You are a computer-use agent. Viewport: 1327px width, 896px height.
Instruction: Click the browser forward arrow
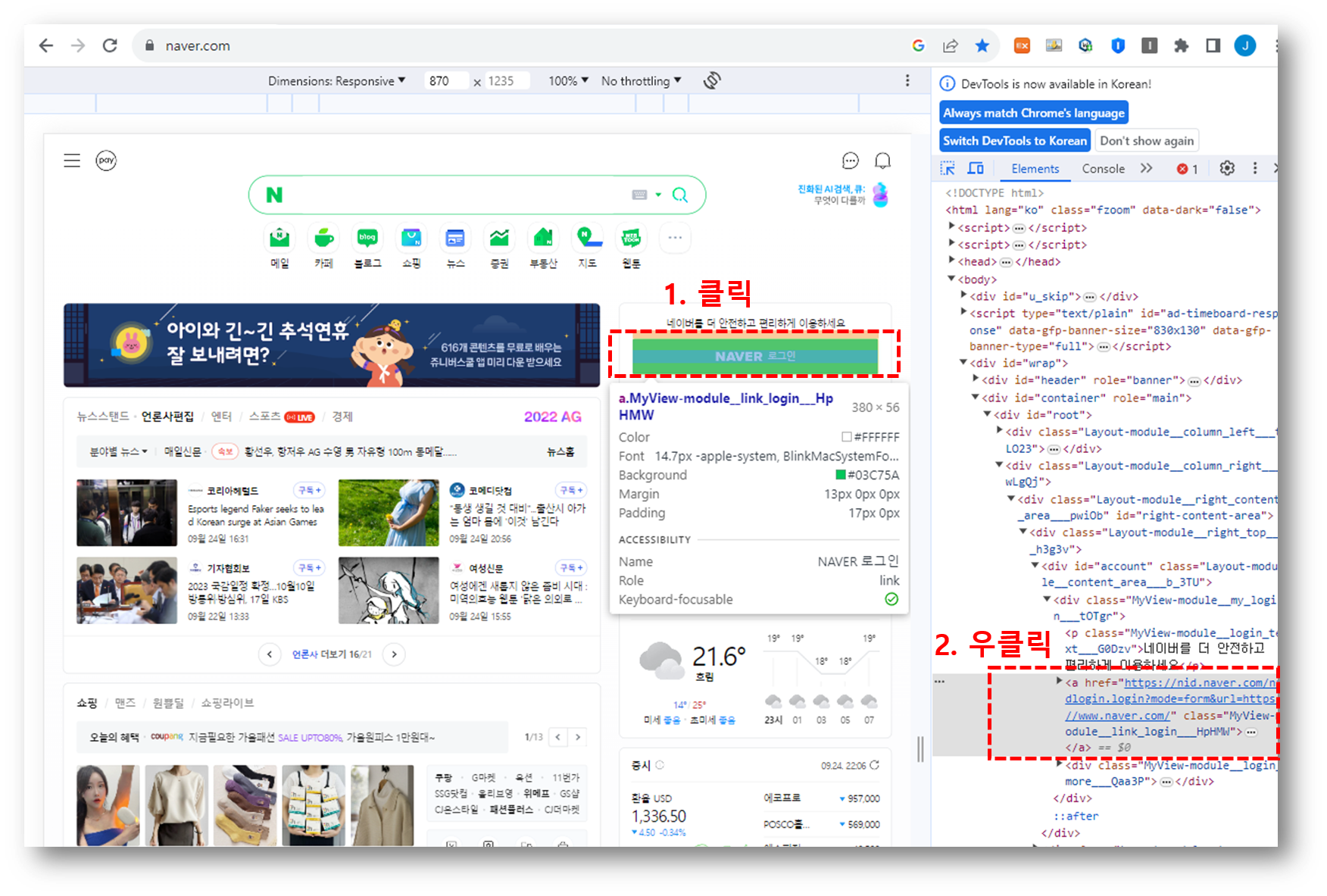[x=78, y=45]
